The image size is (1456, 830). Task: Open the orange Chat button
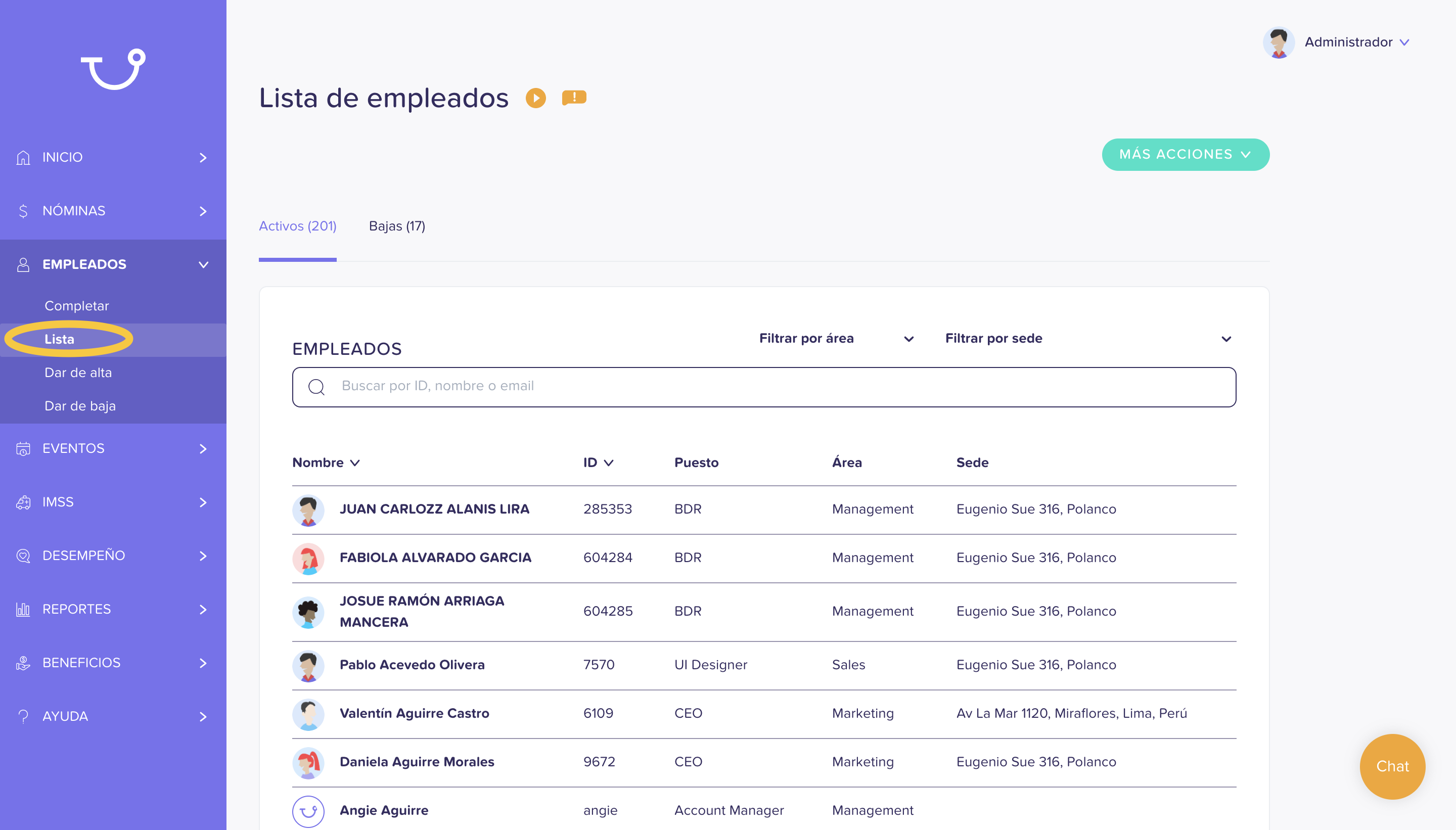pyautogui.click(x=1392, y=767)
